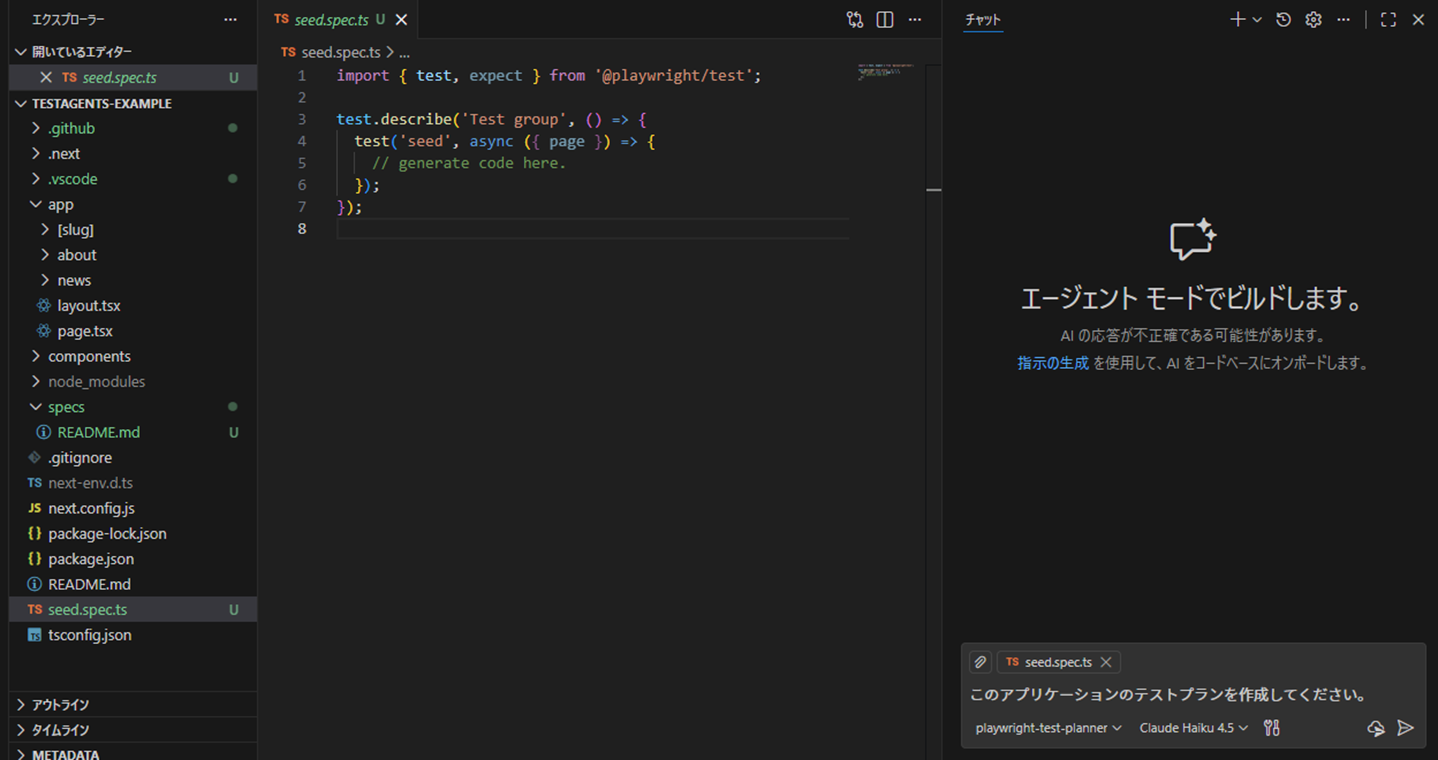Click the open changes icon above the editor
Screen dimensions: 1438x760
pyautogui.click(x=854, y=19)
